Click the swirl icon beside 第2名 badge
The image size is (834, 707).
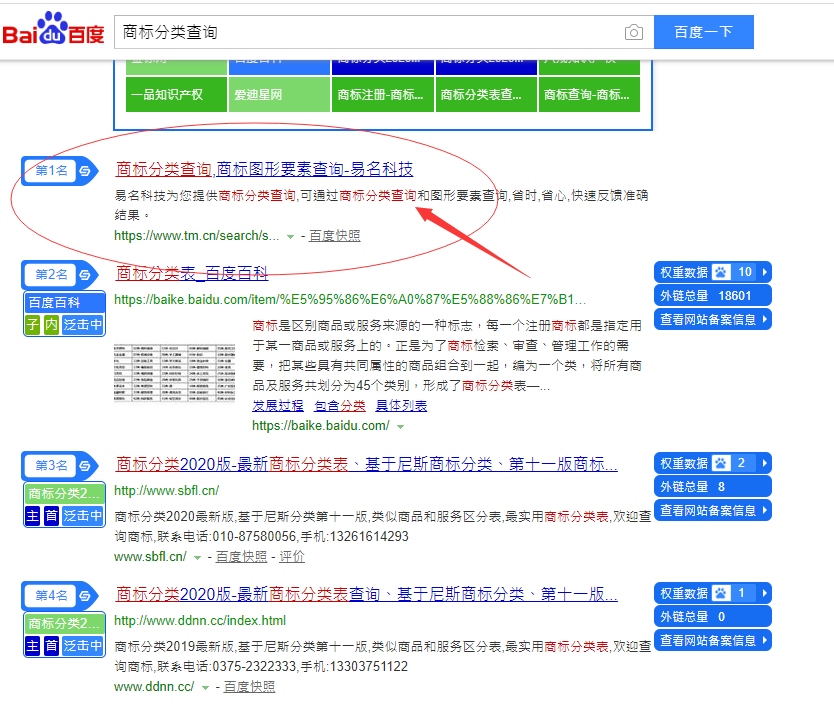[x=85, y=275]
